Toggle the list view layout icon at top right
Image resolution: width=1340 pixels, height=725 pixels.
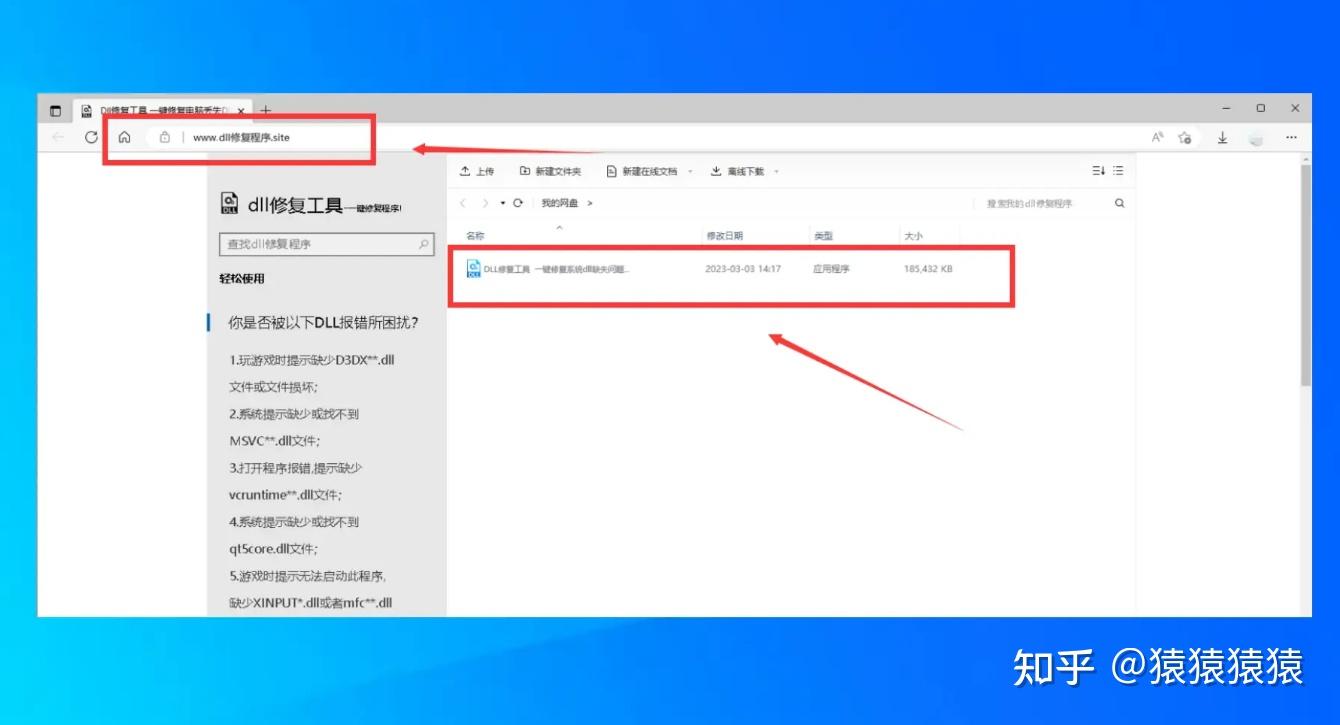coord(1117,170)
